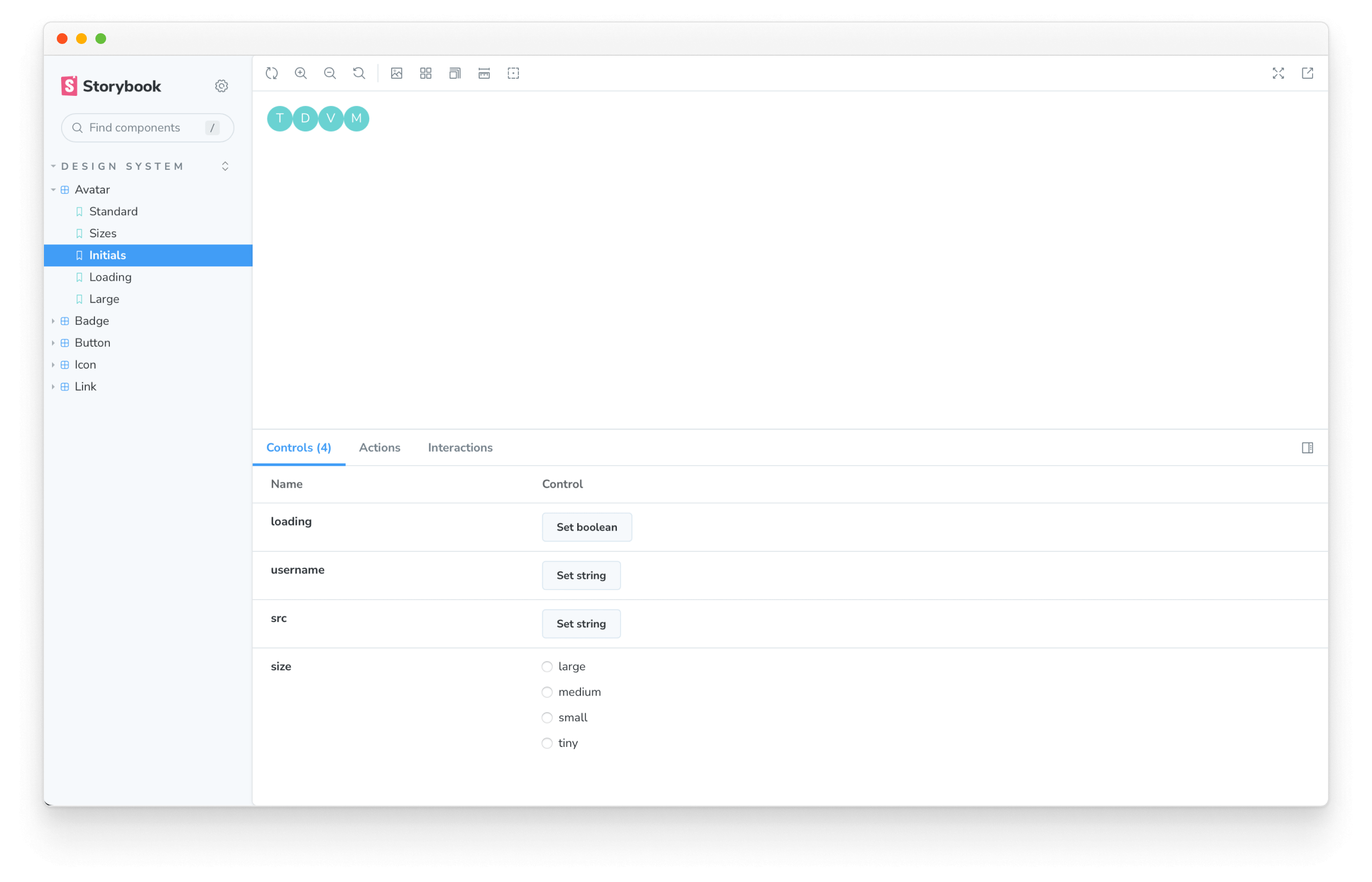
Task: Click the Set boolean button for loading
Action: point(586,527)
